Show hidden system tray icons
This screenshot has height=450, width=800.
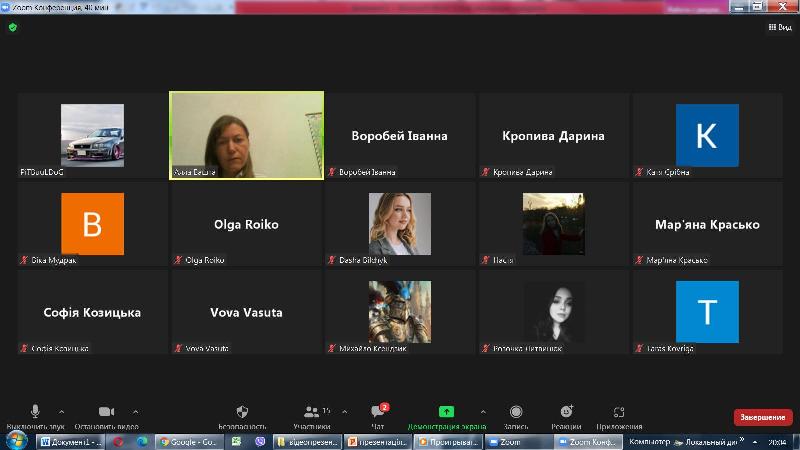click(755, 442)
